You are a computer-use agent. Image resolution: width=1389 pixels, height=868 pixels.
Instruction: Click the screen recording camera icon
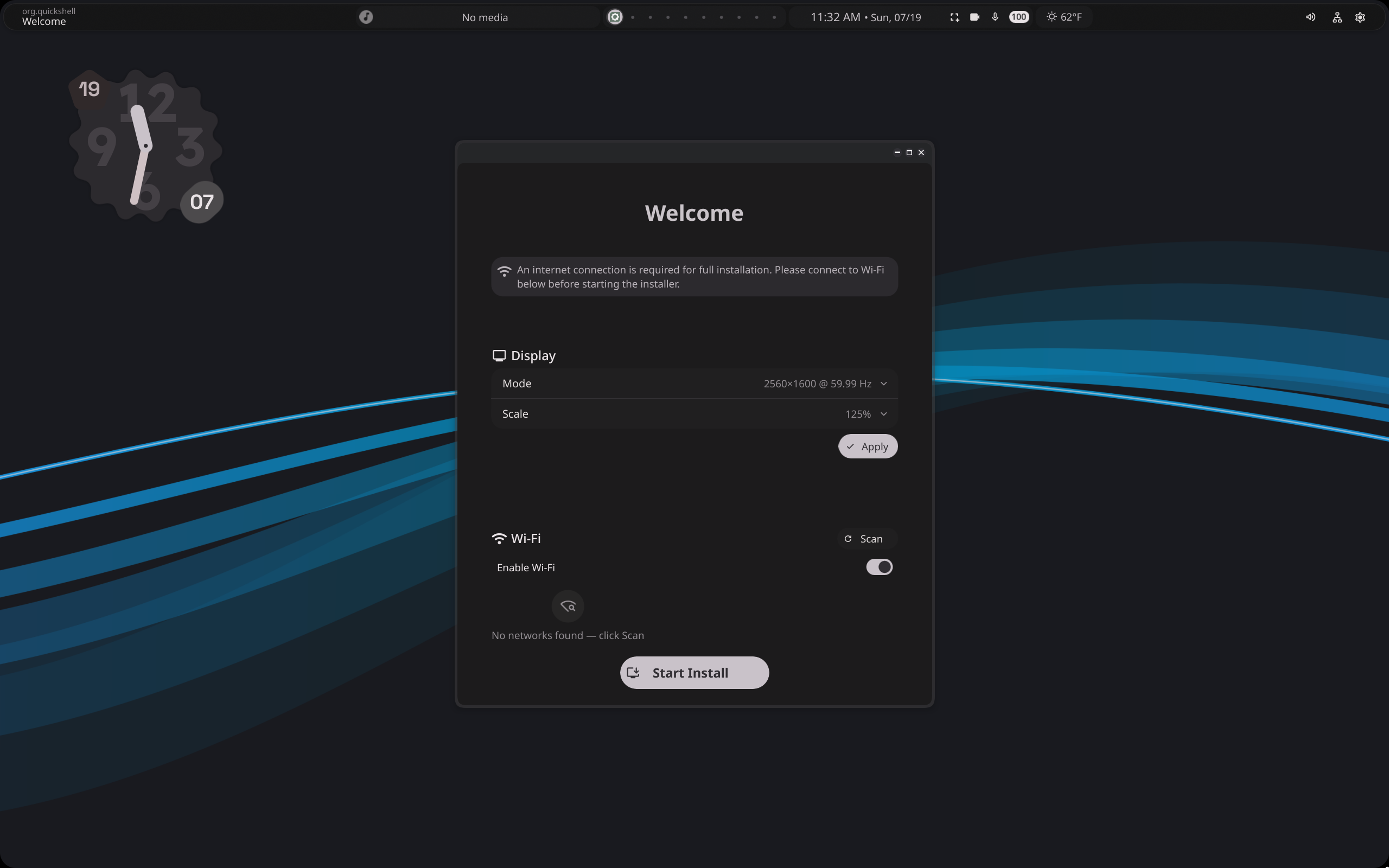click(974, 17)
